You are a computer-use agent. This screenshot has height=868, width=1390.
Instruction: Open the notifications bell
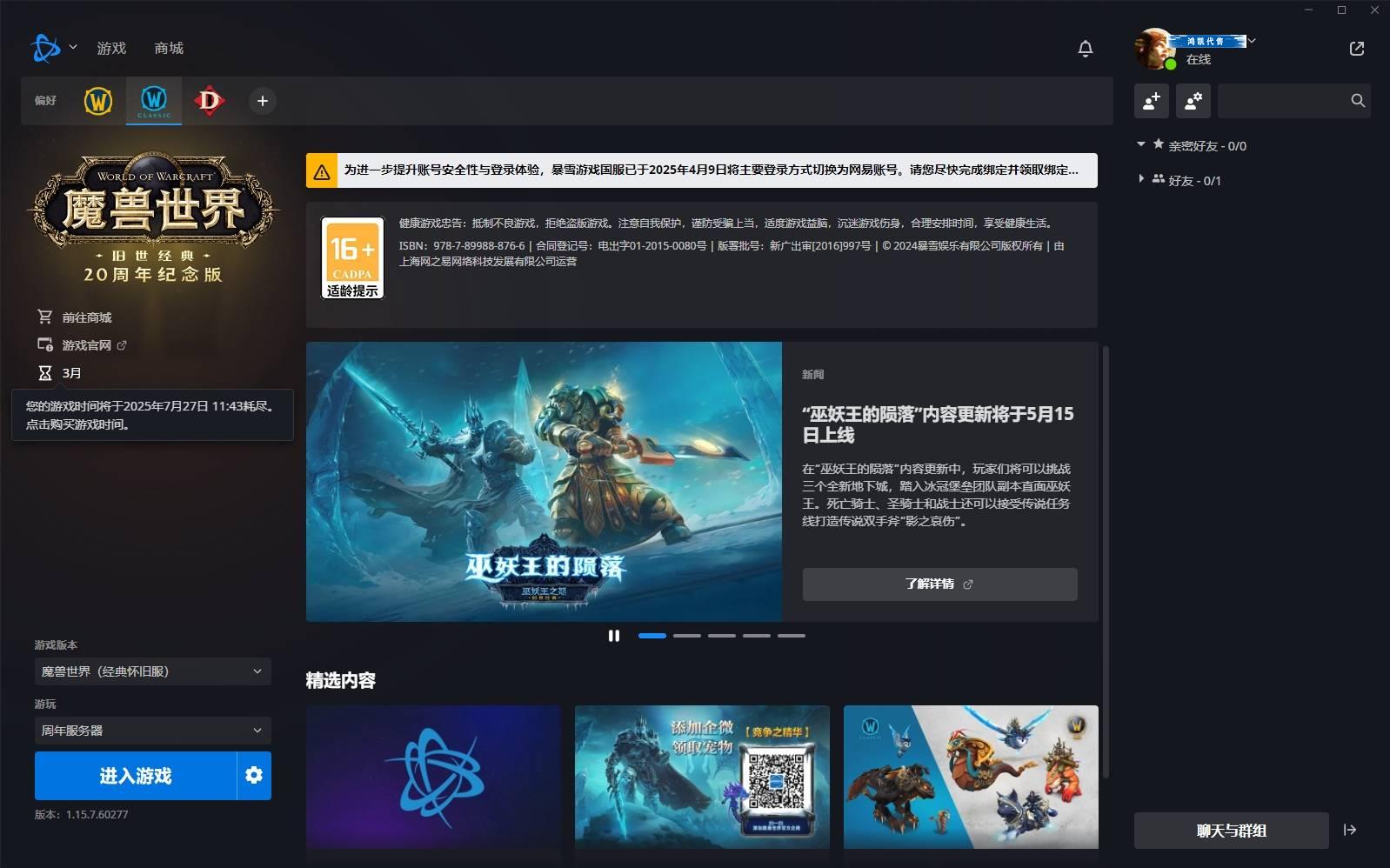coord(1085,49)
